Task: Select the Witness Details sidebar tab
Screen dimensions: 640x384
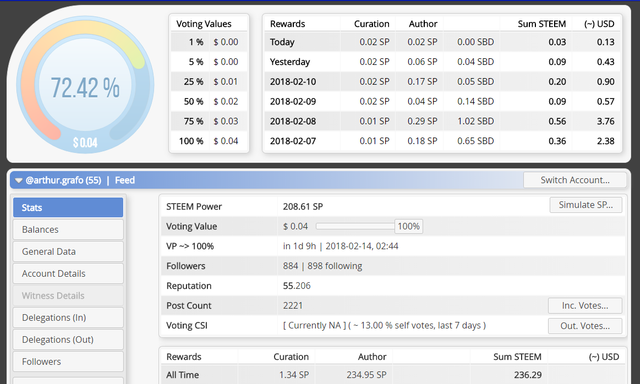Action: [x=68, y=295]
